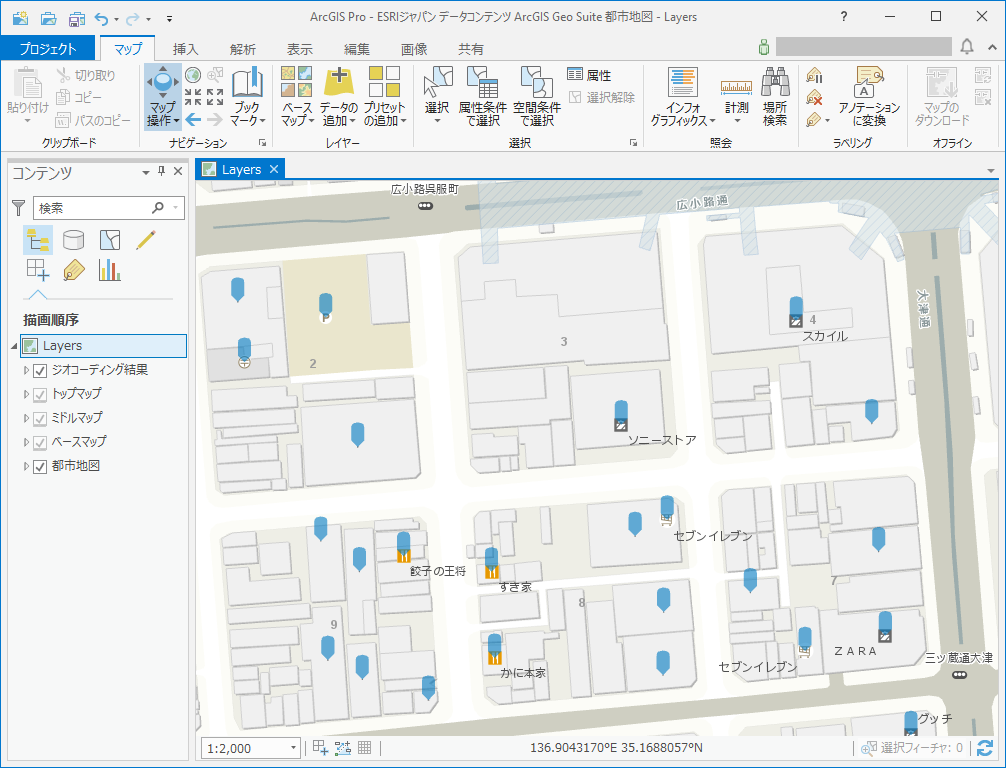Viewport: 1006px width, 768px height.
Task: Click the データの追加 (Add Data) icon
Action: 339,86
